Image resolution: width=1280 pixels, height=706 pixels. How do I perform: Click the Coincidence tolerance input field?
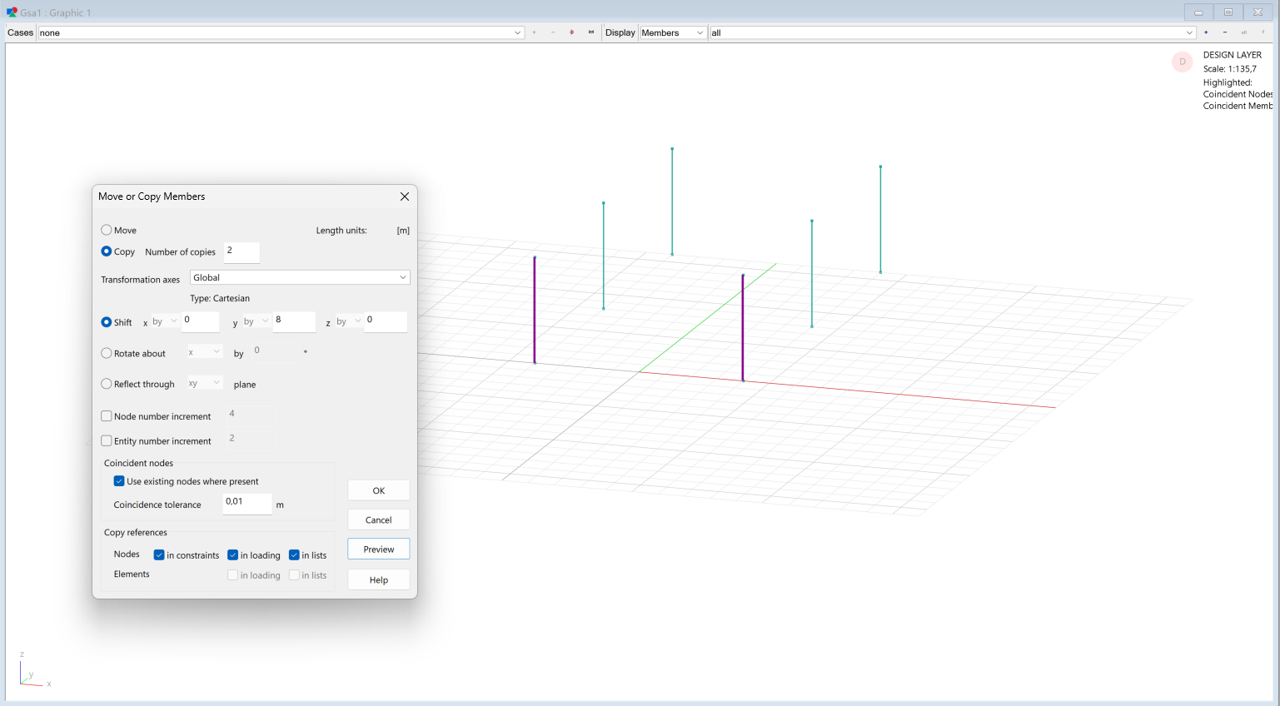coord(246,503)
